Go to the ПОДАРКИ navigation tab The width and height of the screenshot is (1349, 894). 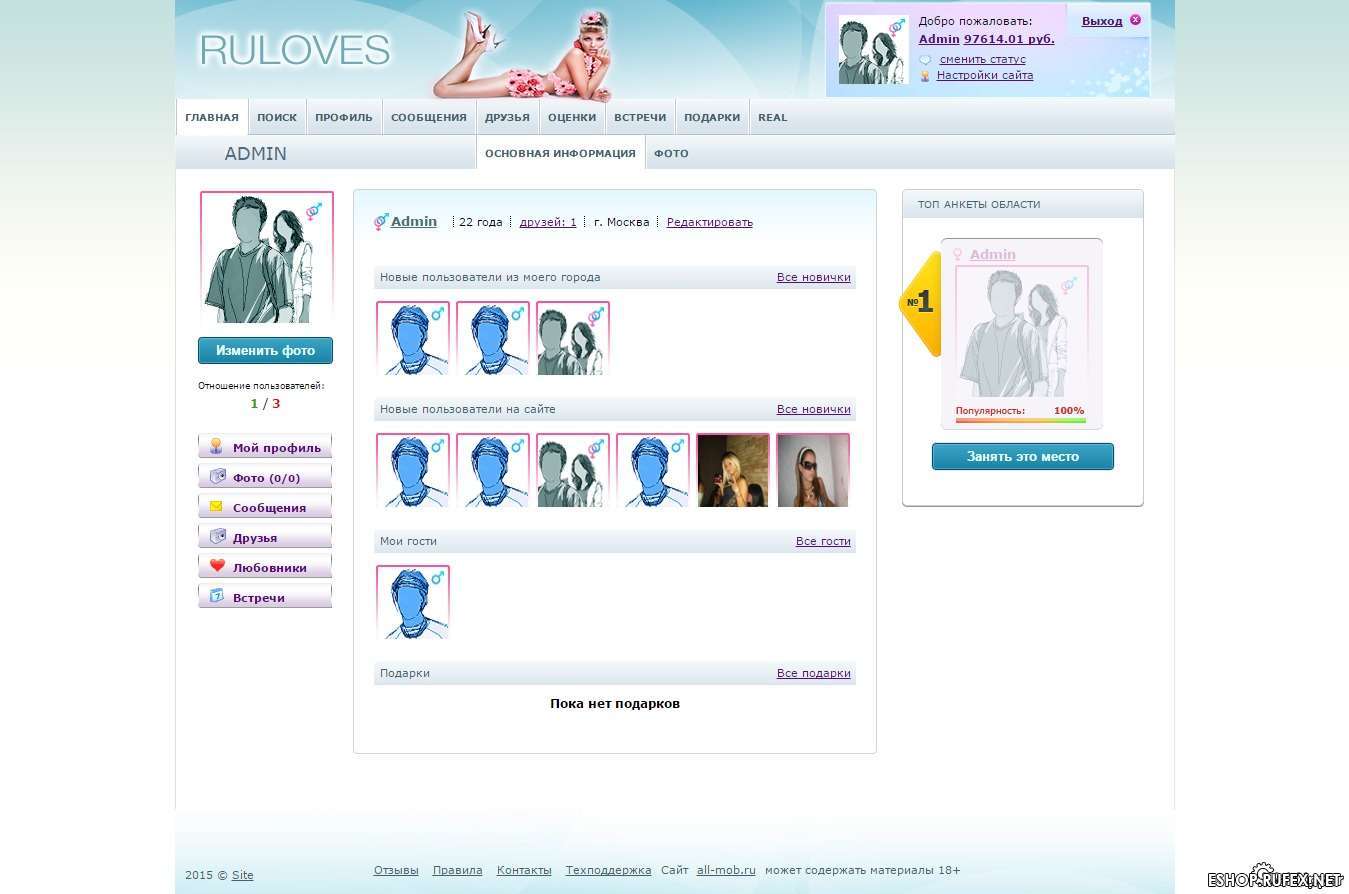[x=712, y=117]
